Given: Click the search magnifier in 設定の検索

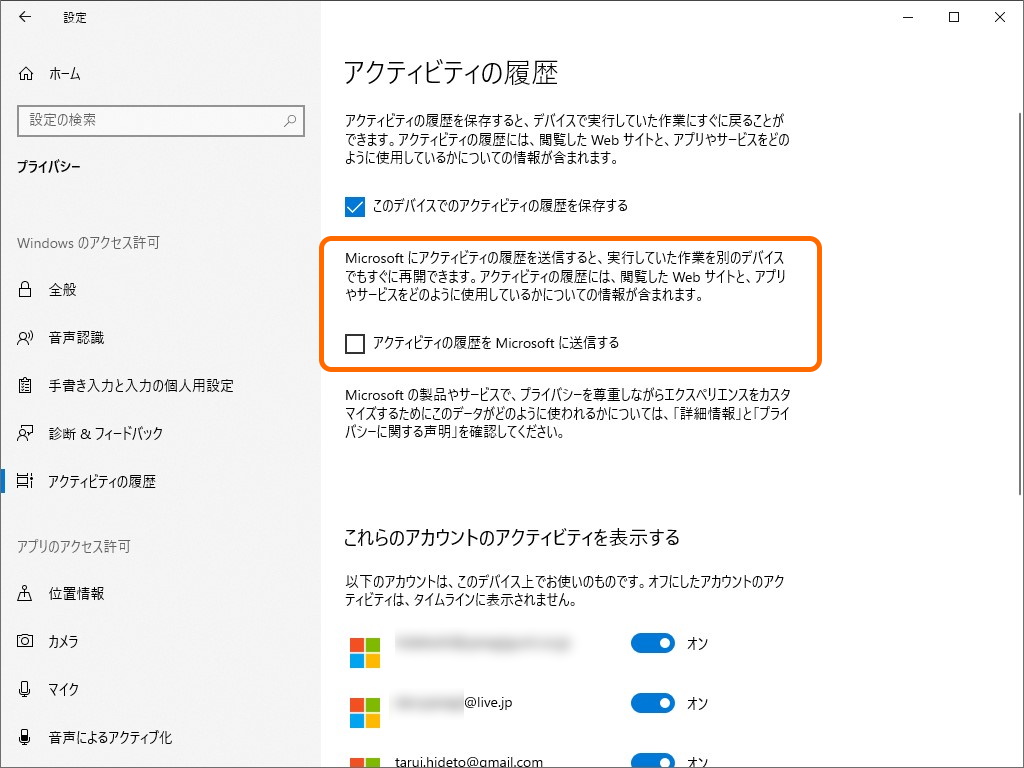Looking at the screenshot, I should point(289,121).
